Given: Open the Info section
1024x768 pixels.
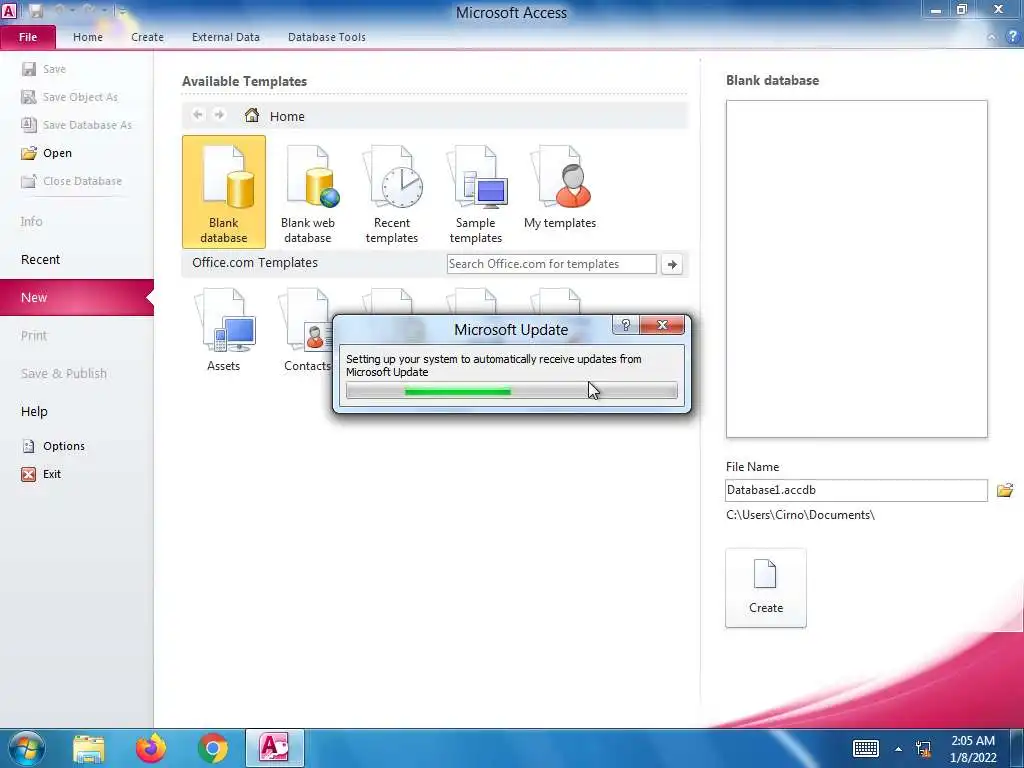Looking at the screenshot, I should (x=31, y=221).
